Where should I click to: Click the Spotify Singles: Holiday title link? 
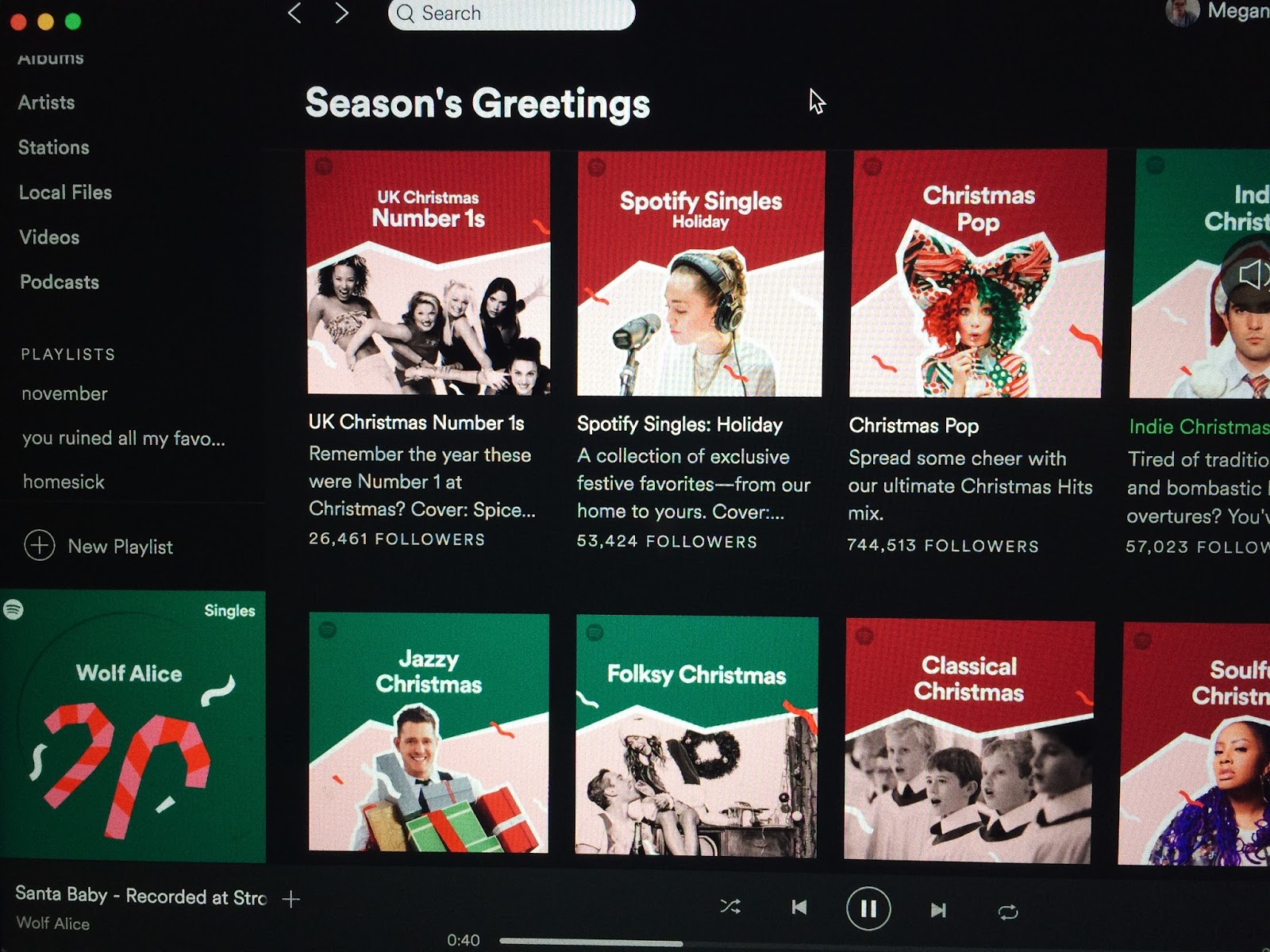tap(680, 424)
